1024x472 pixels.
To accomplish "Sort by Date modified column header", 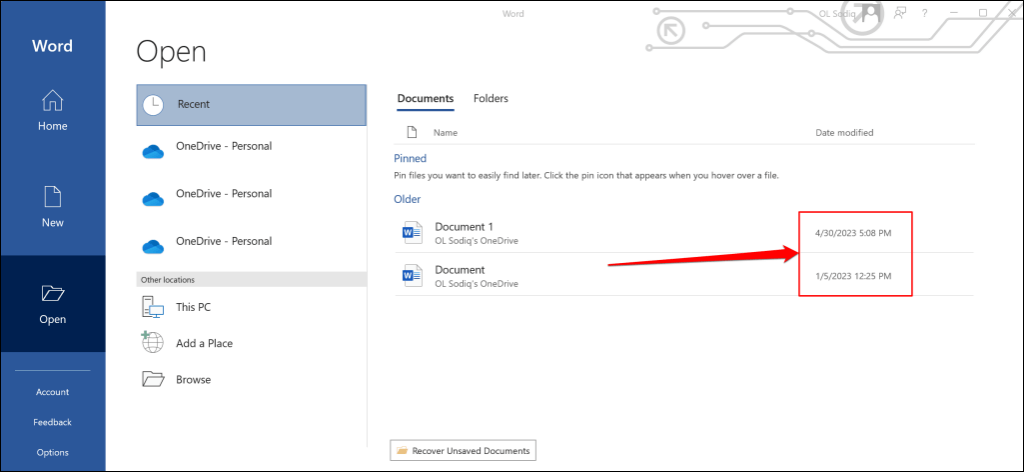I will click(x=844, y=133).
